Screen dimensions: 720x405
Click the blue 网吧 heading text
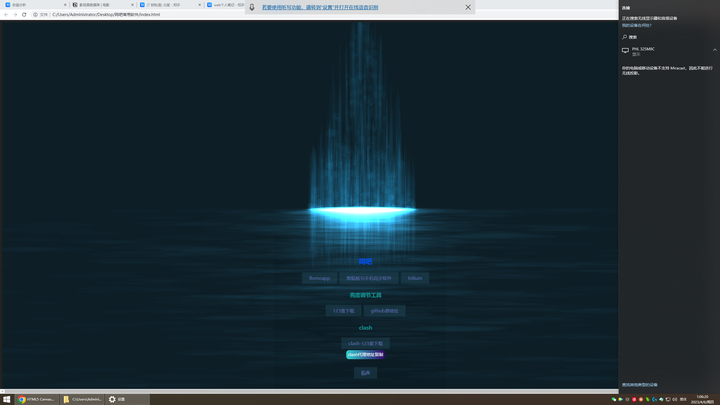click(x=366, y=262)
